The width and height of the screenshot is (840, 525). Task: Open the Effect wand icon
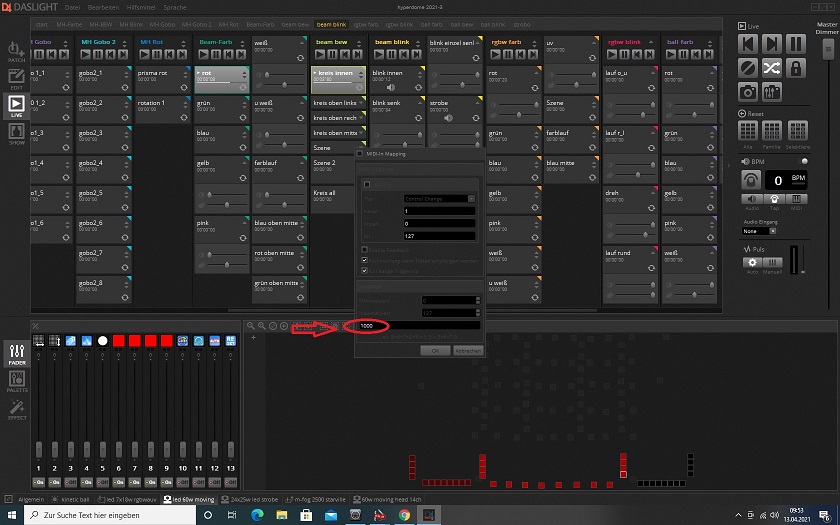point(17,410)
